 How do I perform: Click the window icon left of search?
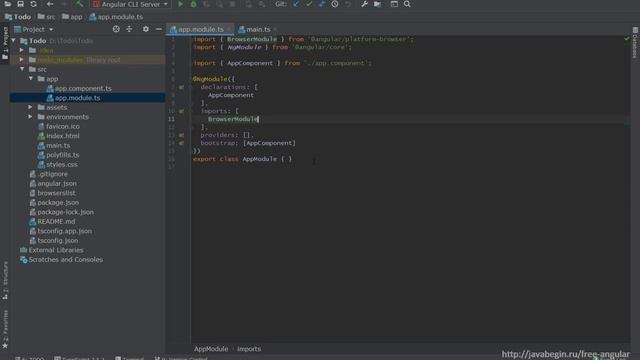[394, 4]
